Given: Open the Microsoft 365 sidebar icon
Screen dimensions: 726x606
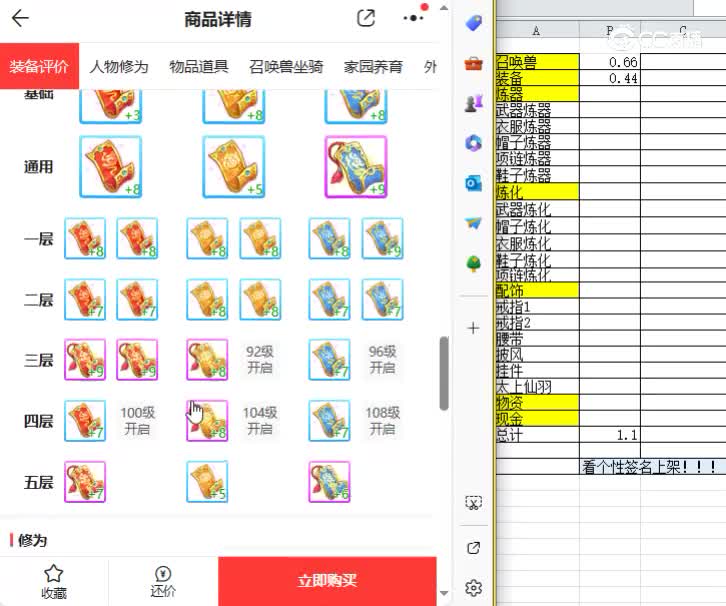Looking at the screenshot, I should click(473, 143).
